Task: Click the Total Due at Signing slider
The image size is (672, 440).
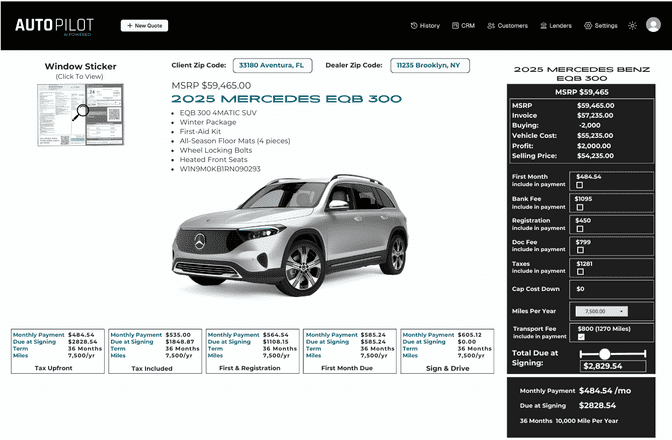Action: pyautogui.click(x=612, y=354)
